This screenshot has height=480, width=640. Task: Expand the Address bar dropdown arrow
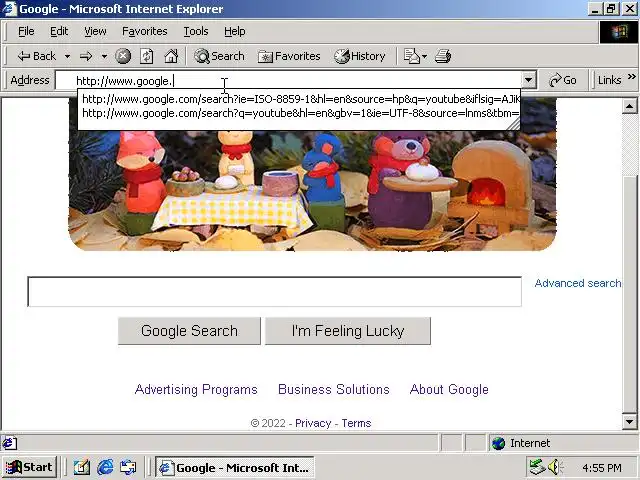(529, 80)
